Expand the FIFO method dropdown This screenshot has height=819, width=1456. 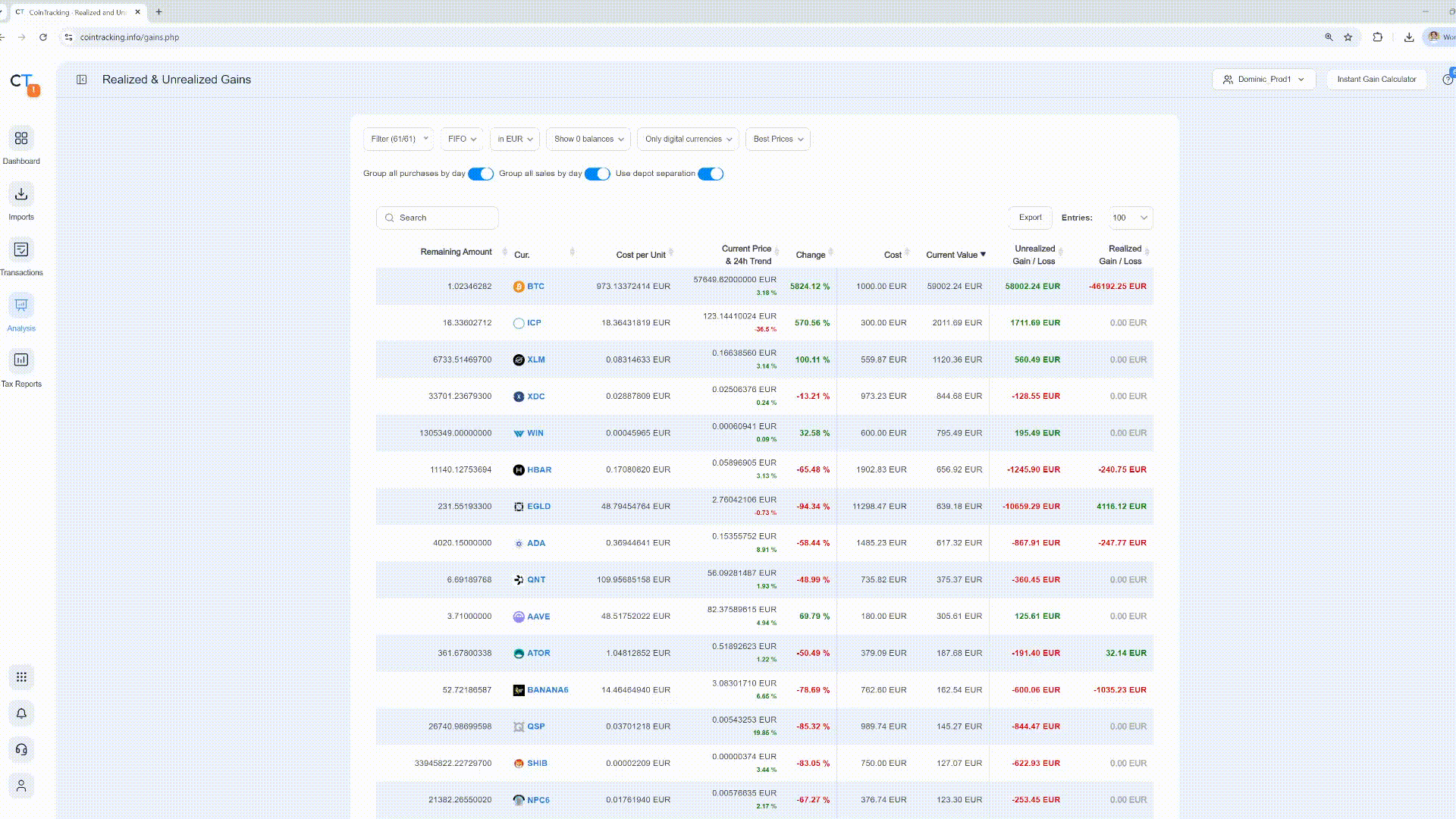[462, 139]
